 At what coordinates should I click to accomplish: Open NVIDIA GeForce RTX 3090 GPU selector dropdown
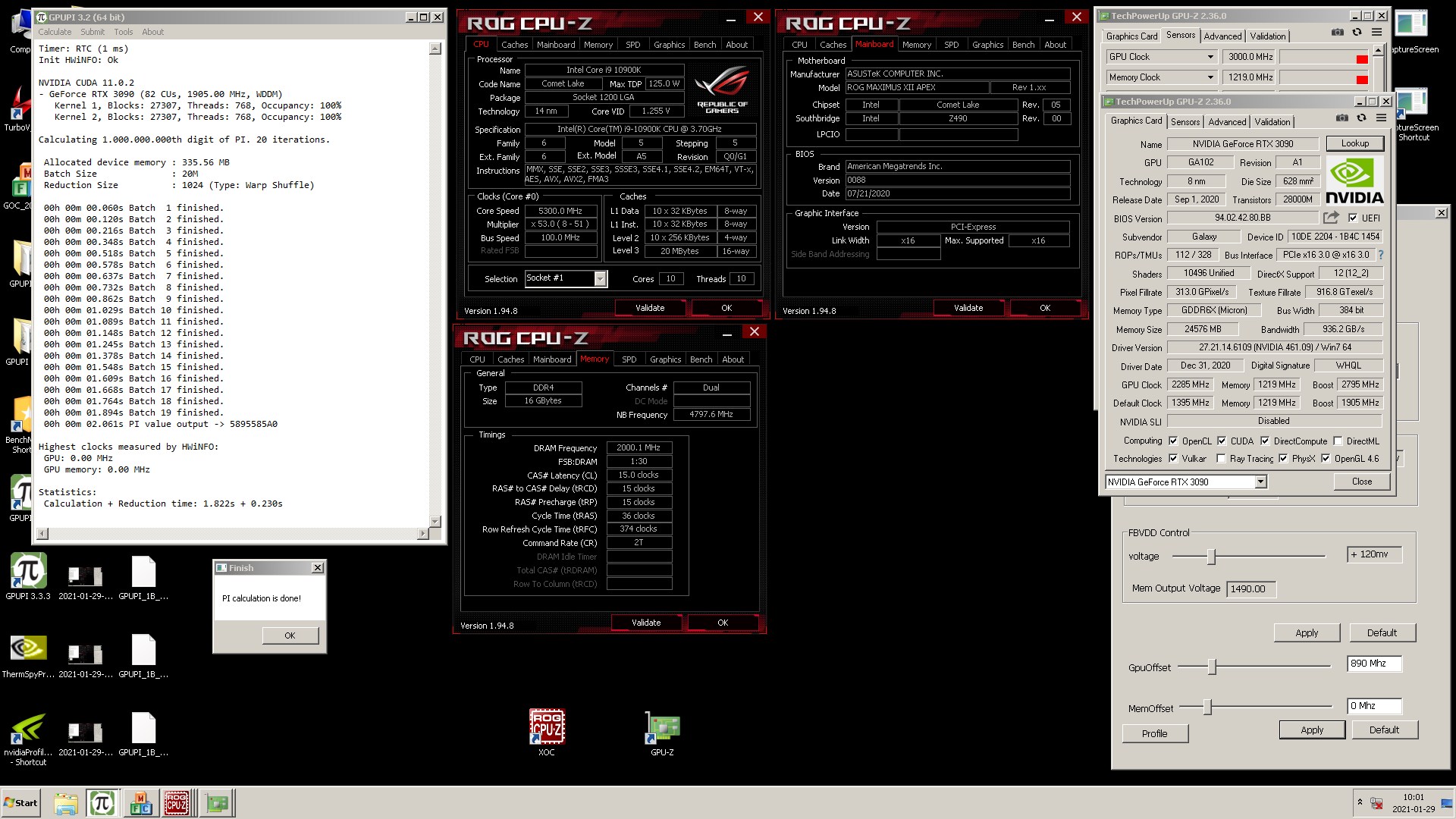coord(1260,482)
